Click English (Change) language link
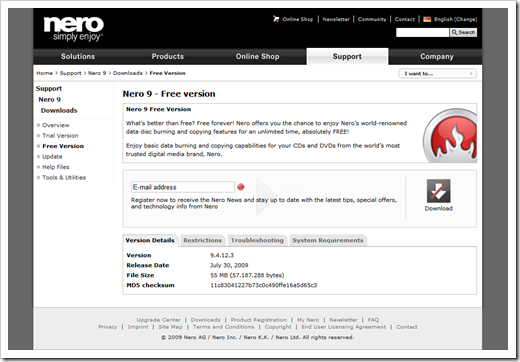Image resolution: width=520 pixels, height=362 pixels. tap(455, 19)
